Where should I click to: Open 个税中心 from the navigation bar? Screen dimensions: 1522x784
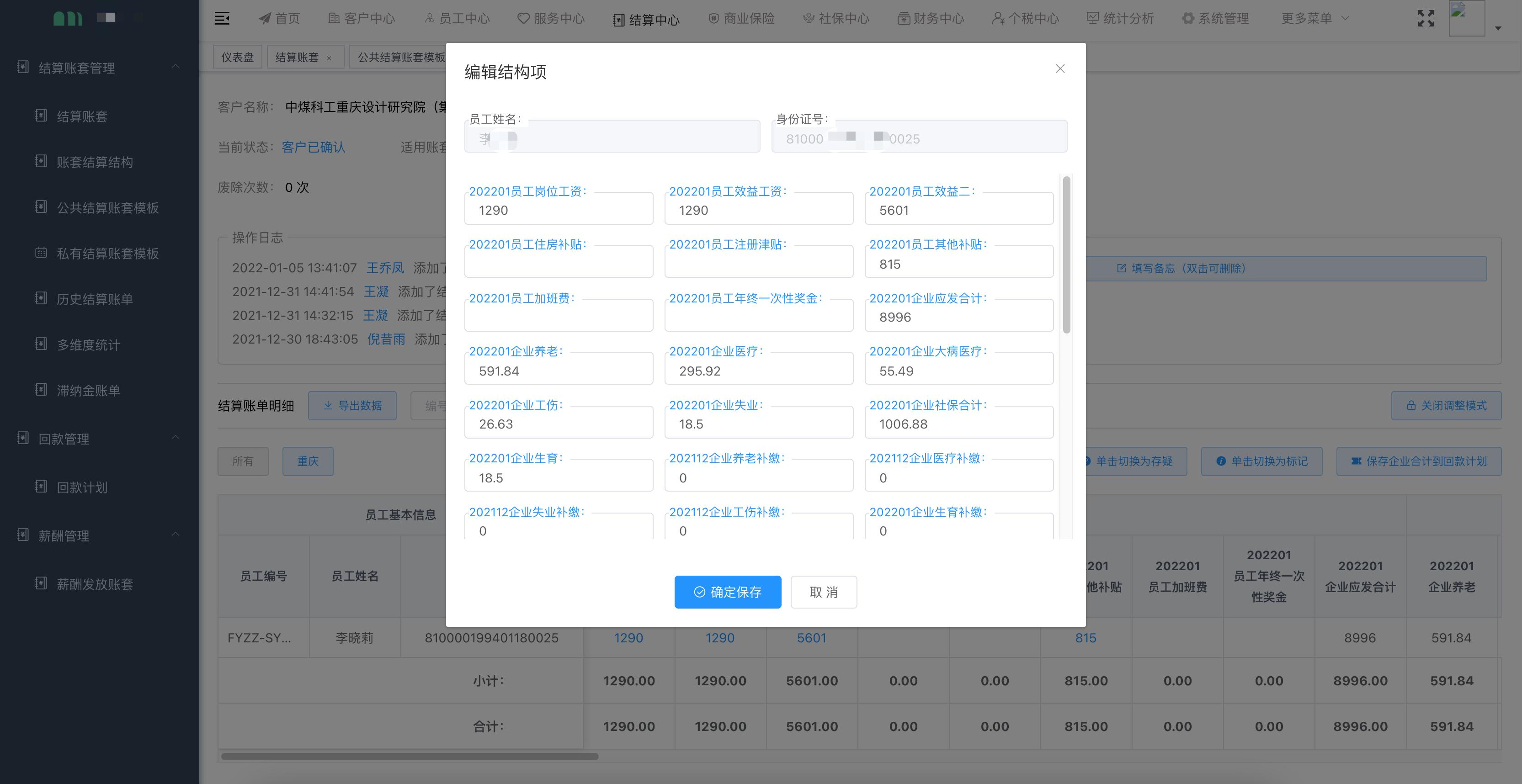click(1025, 18)
